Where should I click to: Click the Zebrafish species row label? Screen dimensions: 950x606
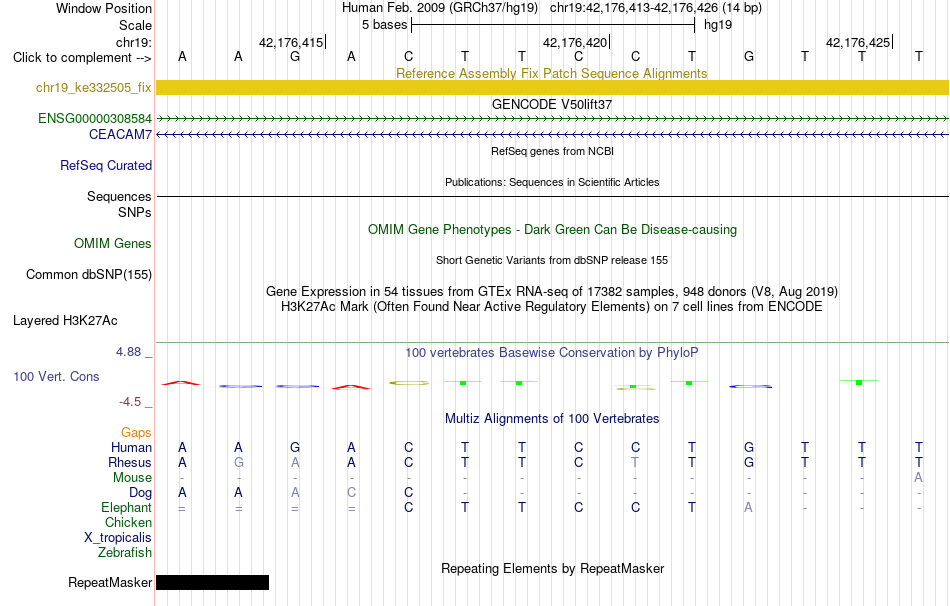(125, 553)
